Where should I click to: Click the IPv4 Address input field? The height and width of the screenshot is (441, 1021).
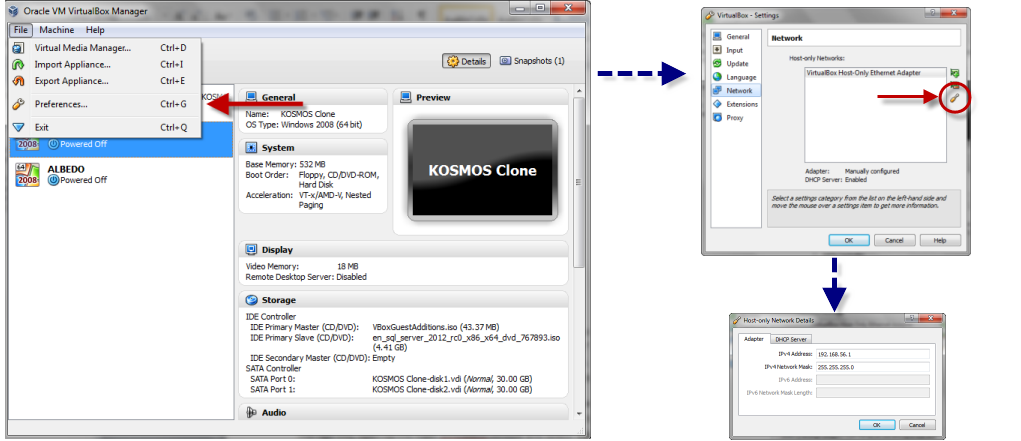pyautogui.click(x=873, y=354)
